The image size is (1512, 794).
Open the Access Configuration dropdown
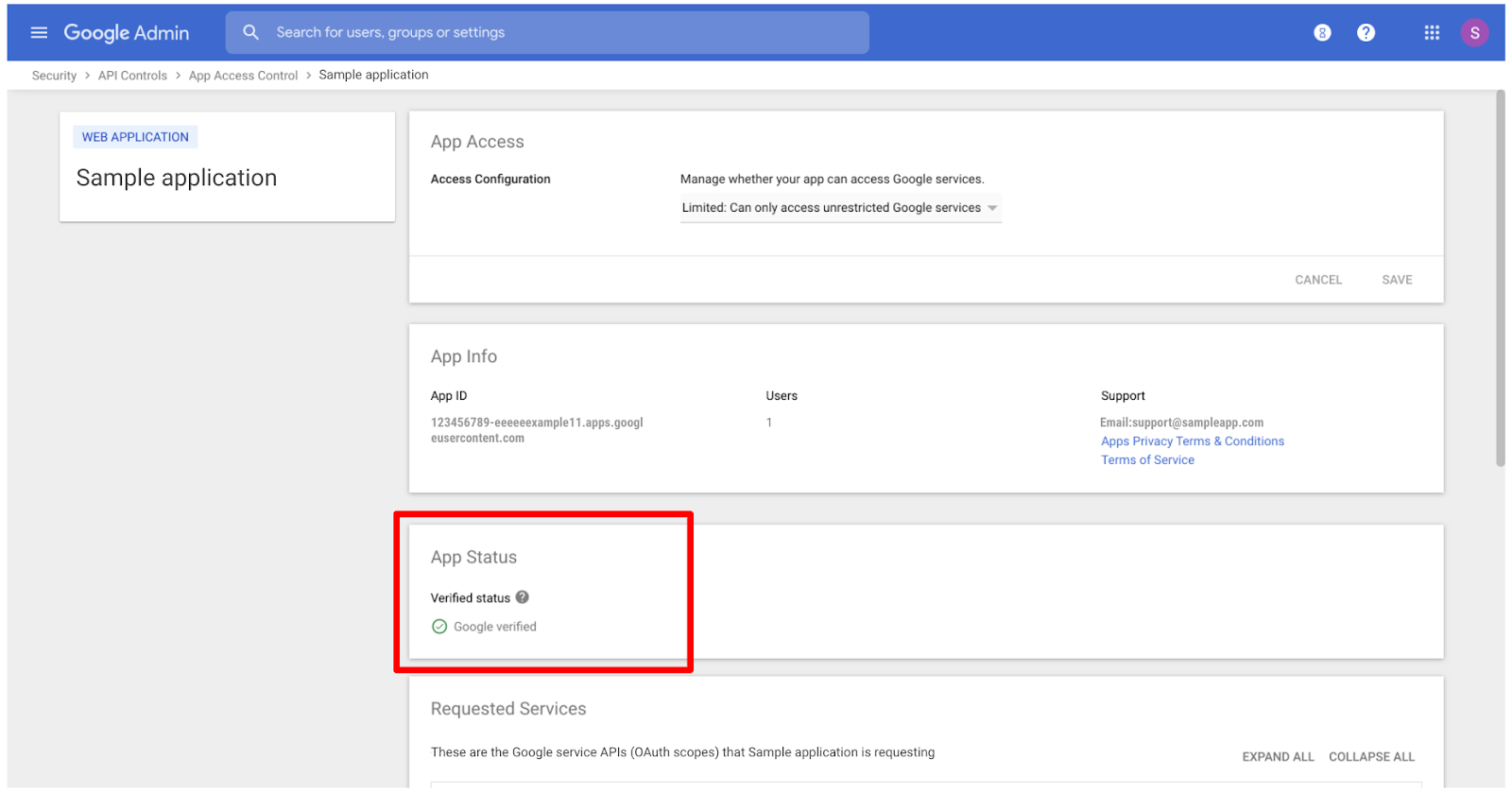(x=840, y=208)
